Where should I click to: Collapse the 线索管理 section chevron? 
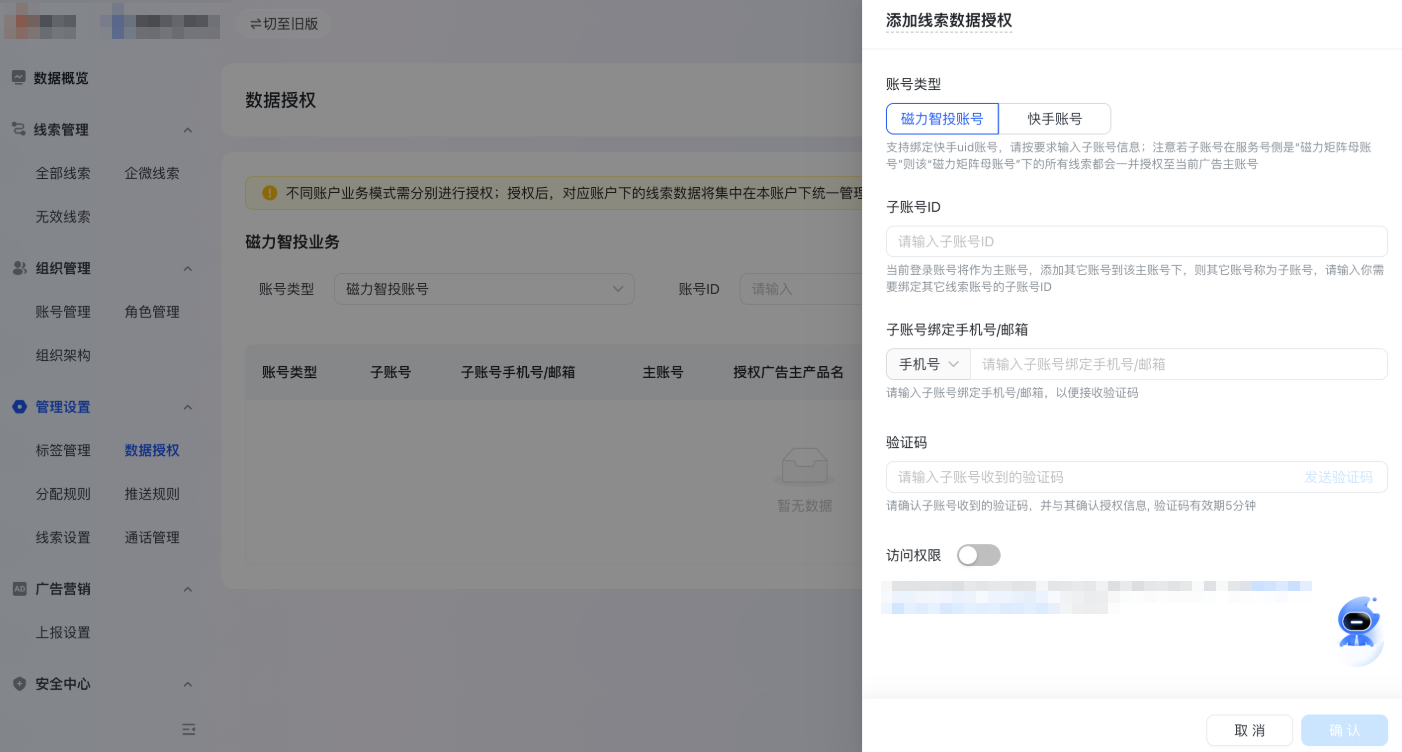pos(188,129)
